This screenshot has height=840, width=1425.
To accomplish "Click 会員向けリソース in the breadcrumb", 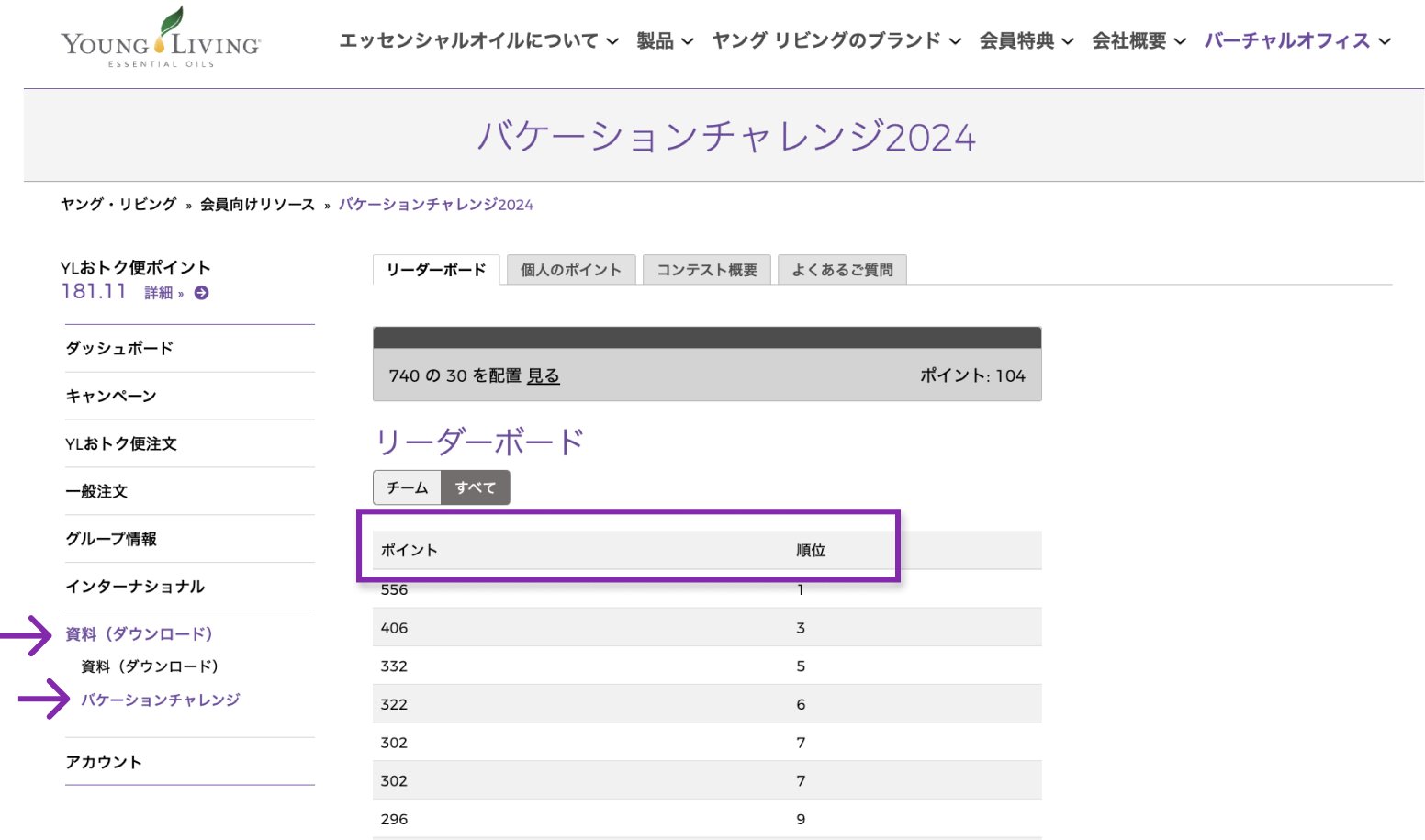I will tap(257, 205).
